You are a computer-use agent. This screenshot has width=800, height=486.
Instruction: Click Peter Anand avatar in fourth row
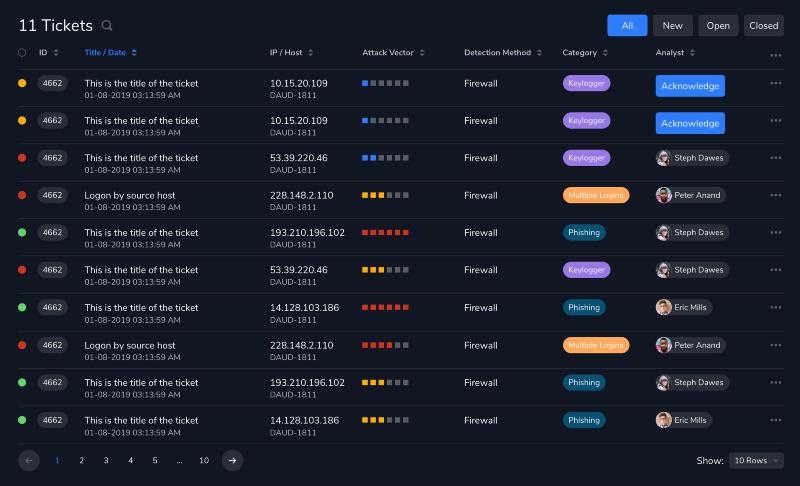(x=663, y=195)
